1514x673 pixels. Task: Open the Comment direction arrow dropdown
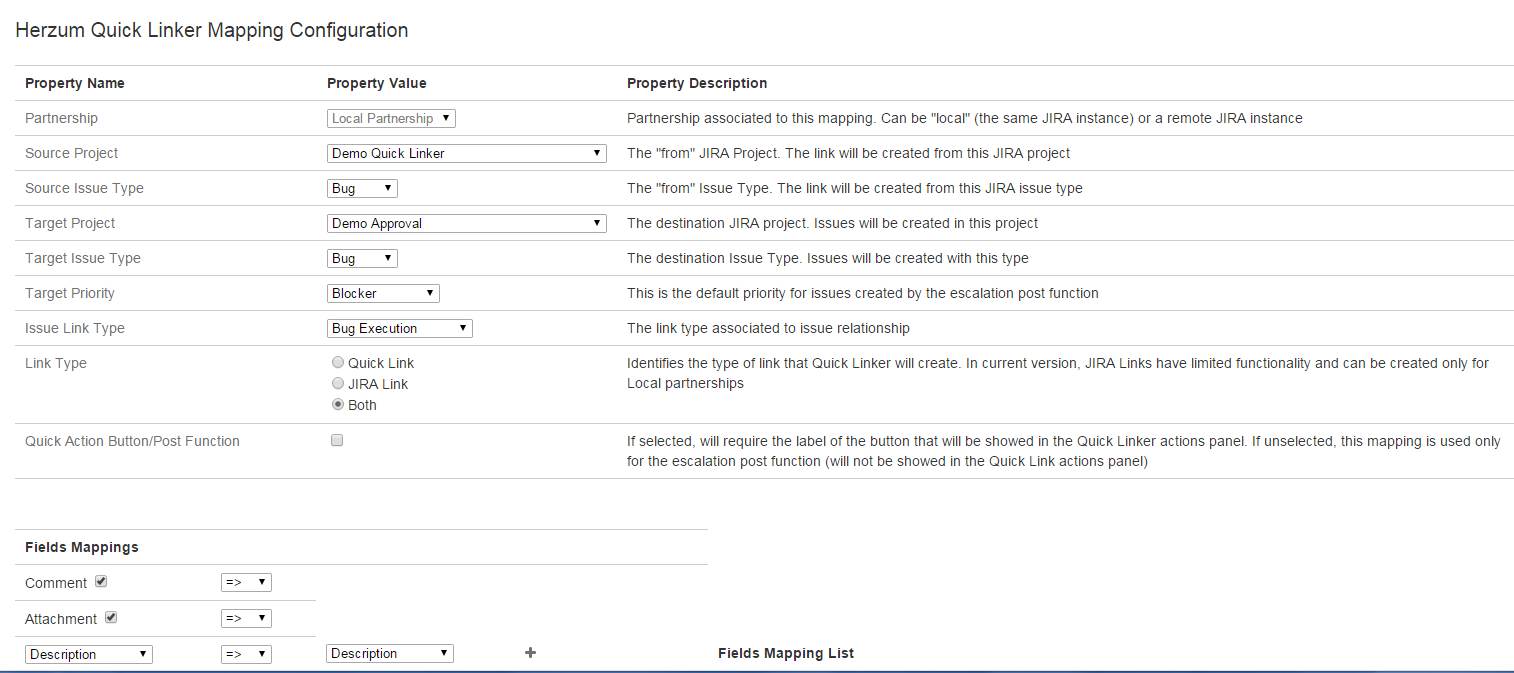coord(246,582)
